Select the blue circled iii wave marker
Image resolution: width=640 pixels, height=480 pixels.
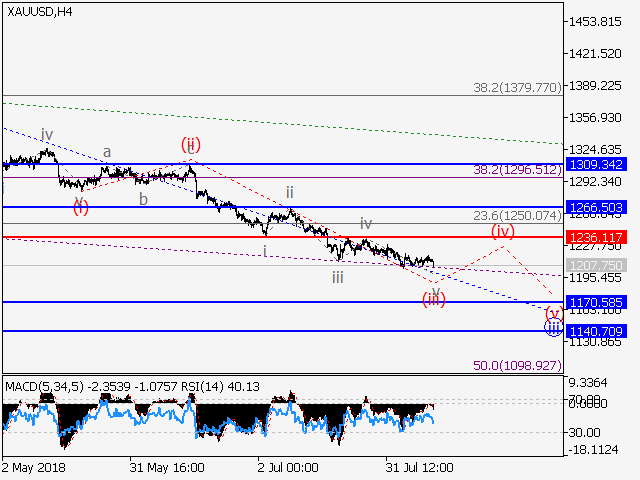click(553, 326)
